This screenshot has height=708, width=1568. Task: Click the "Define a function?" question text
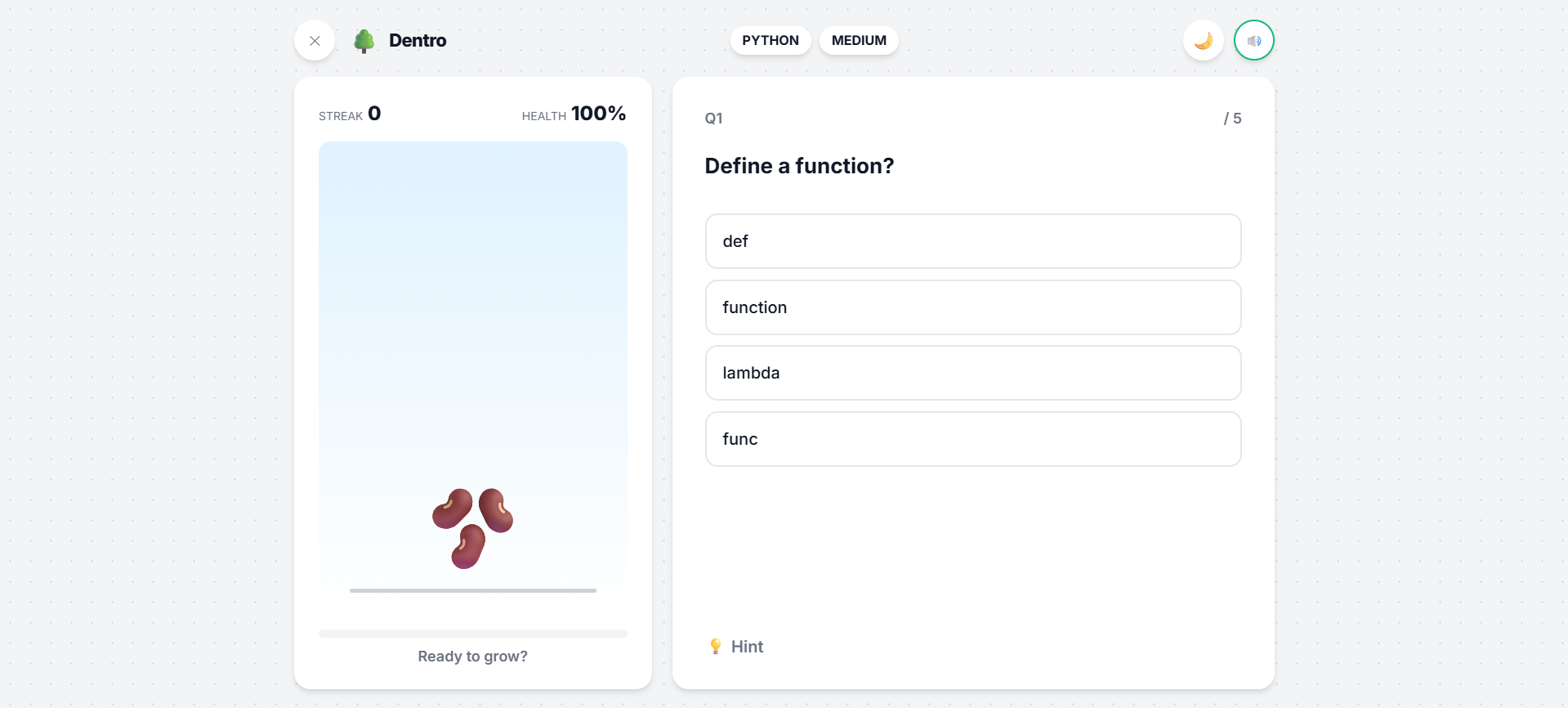[x=798, y=166]
